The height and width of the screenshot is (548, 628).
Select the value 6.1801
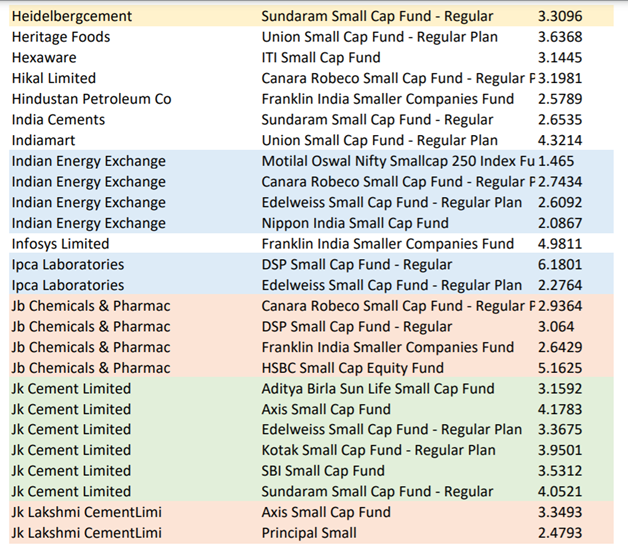tap(560, 265)
